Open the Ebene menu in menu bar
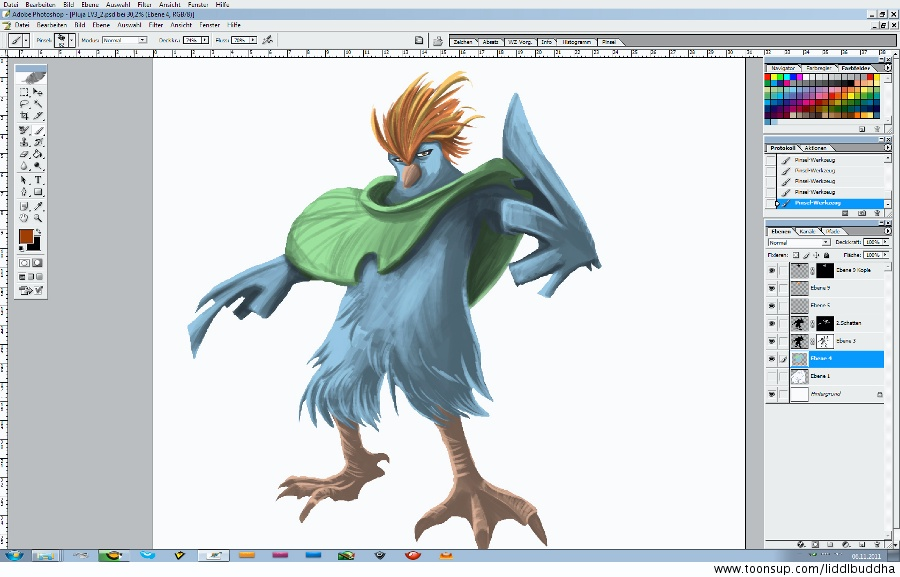 (x=101, y=25)
